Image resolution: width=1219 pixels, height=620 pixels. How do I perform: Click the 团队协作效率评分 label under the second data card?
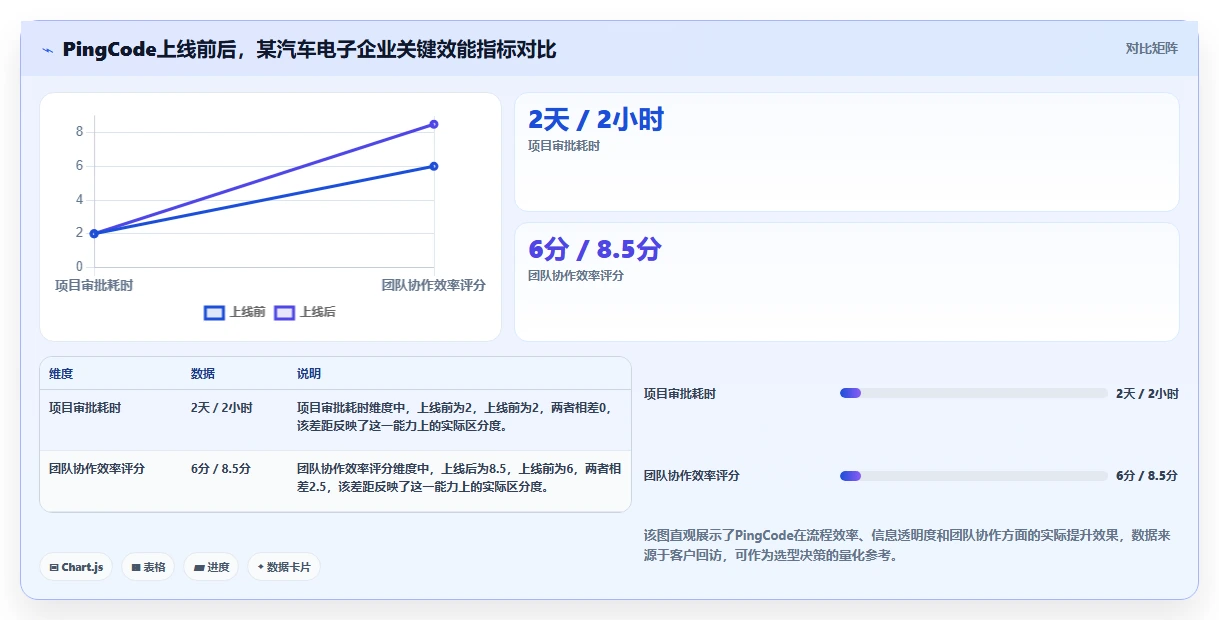(576, 275)
